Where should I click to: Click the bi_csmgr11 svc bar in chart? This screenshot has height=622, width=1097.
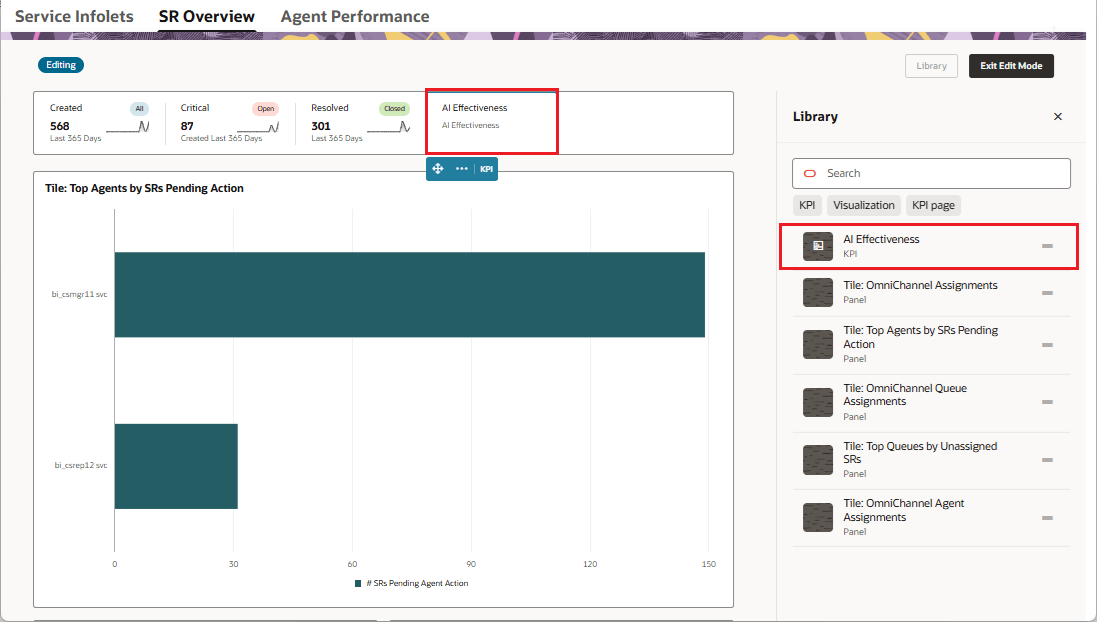coord(410,295)
